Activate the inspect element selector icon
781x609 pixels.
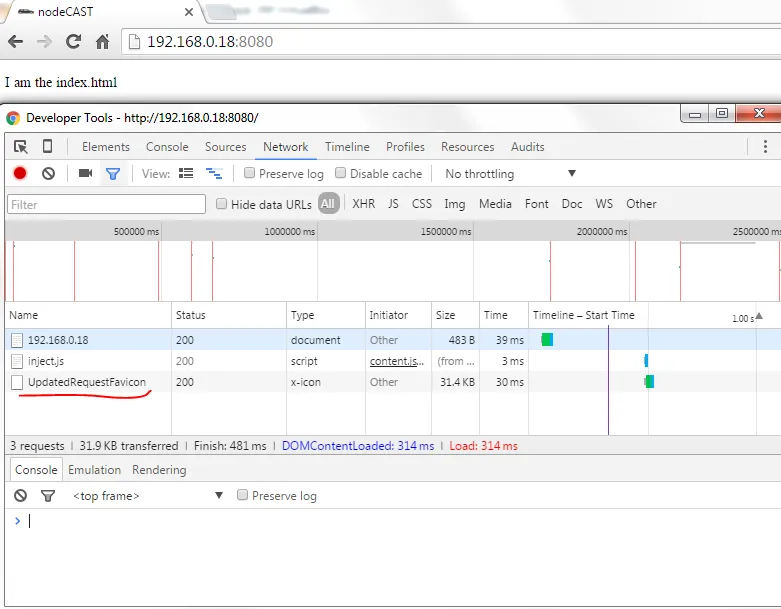coord(21,147)
